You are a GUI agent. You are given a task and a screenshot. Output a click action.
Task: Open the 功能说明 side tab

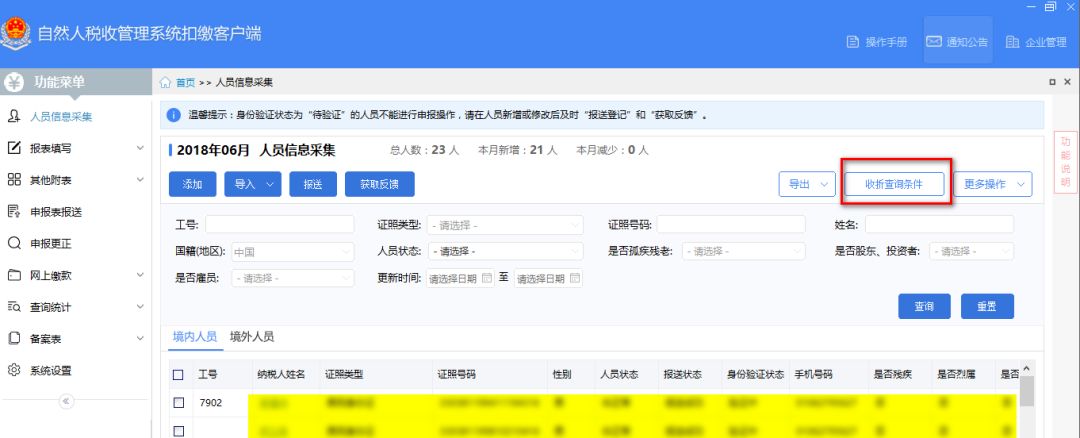1066,162
